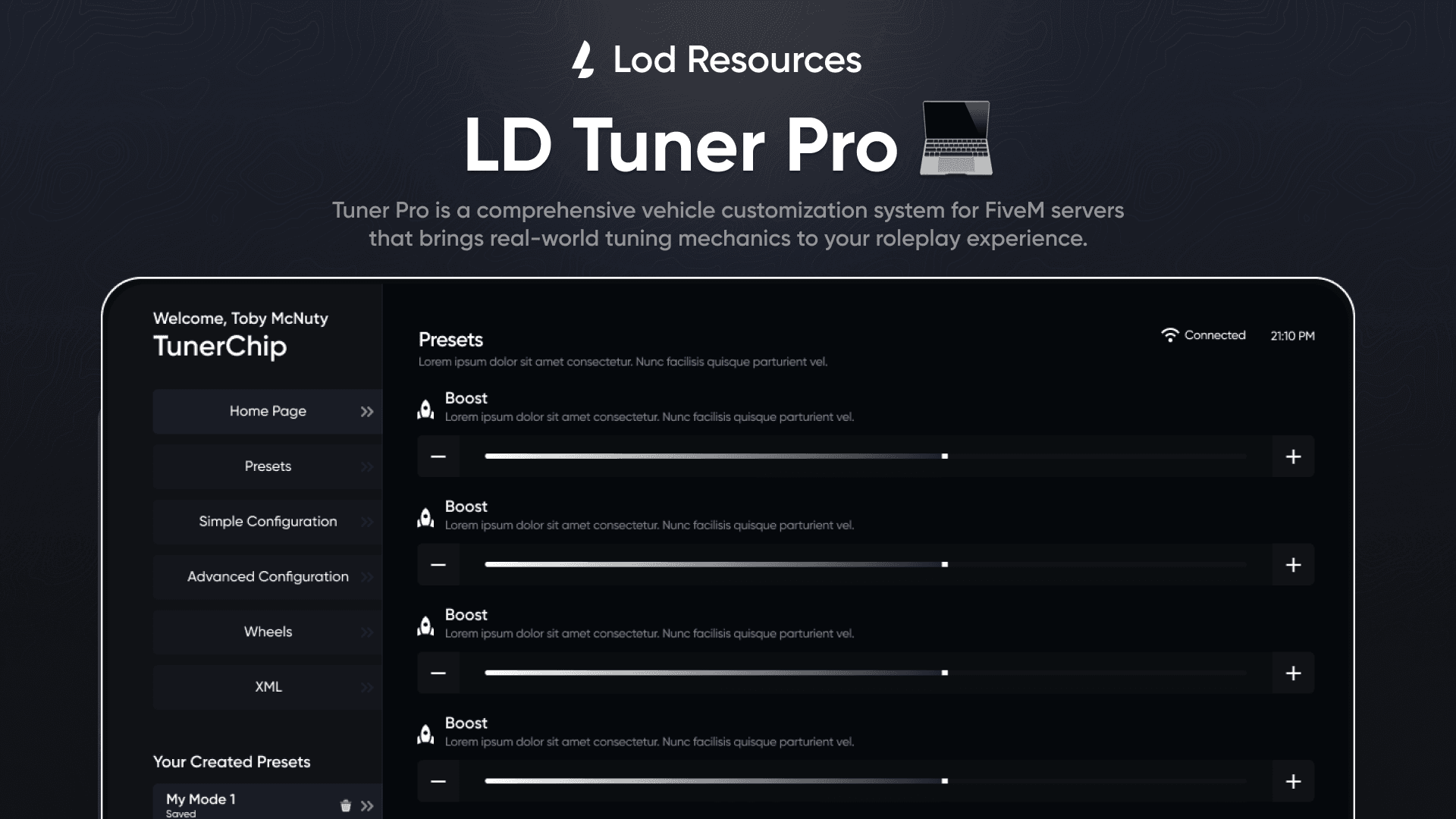Switch to the XML section

(268, 686)
